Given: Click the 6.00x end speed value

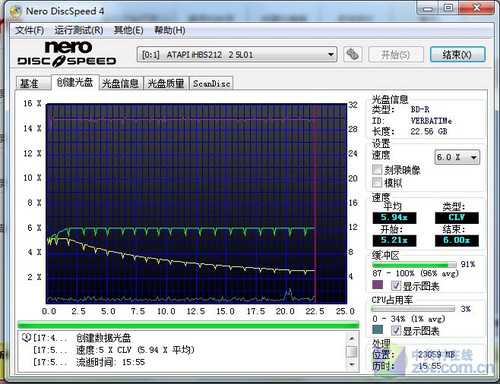Looking at the screenshot, I should coord(457,240).
